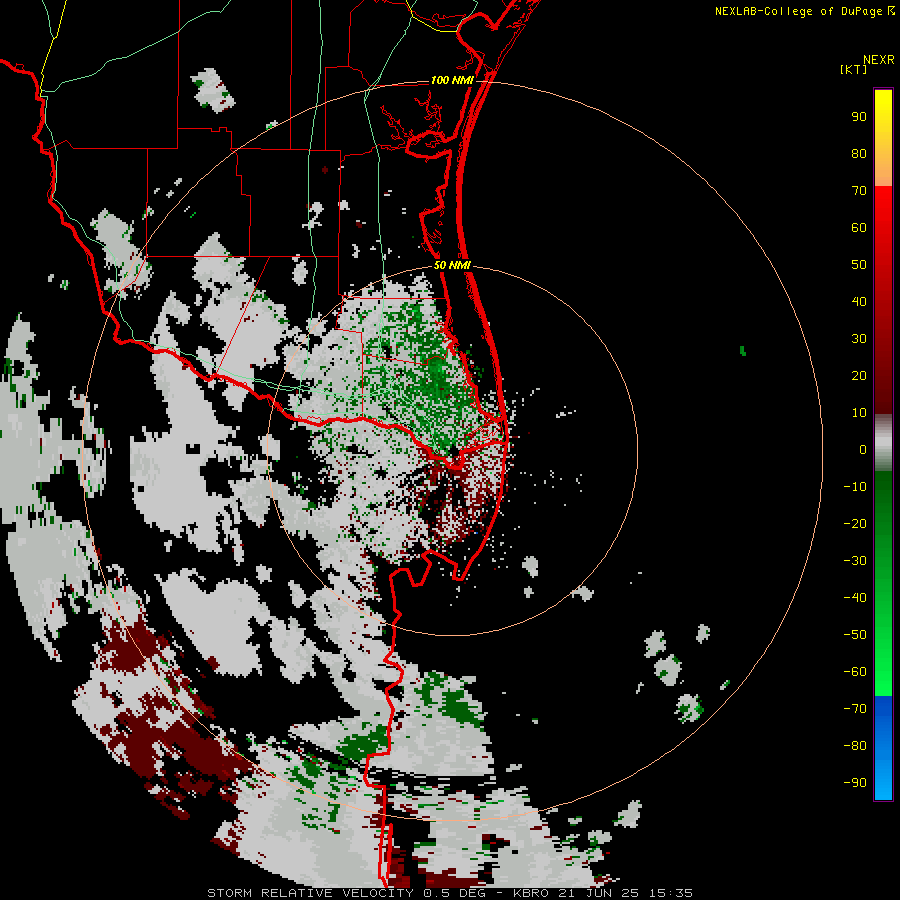900x900 pixels.
Task: Click the 80 value on velocity scale
Action: coord(859,154)
